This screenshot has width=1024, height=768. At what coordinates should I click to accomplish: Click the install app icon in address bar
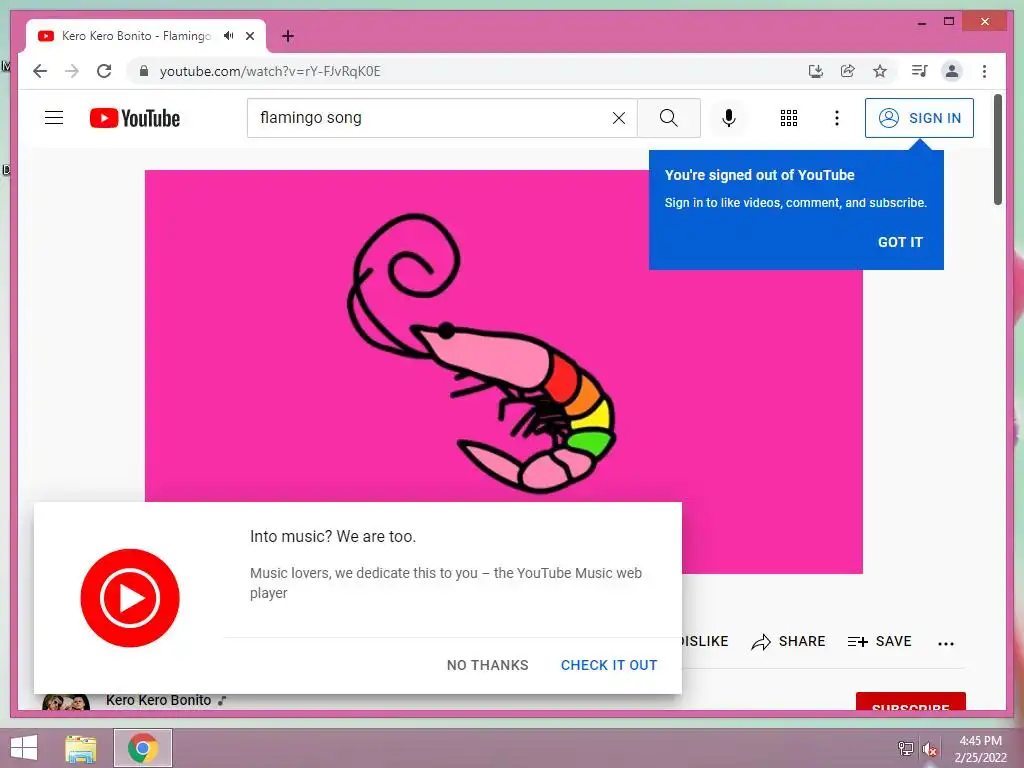click(816, 71)
